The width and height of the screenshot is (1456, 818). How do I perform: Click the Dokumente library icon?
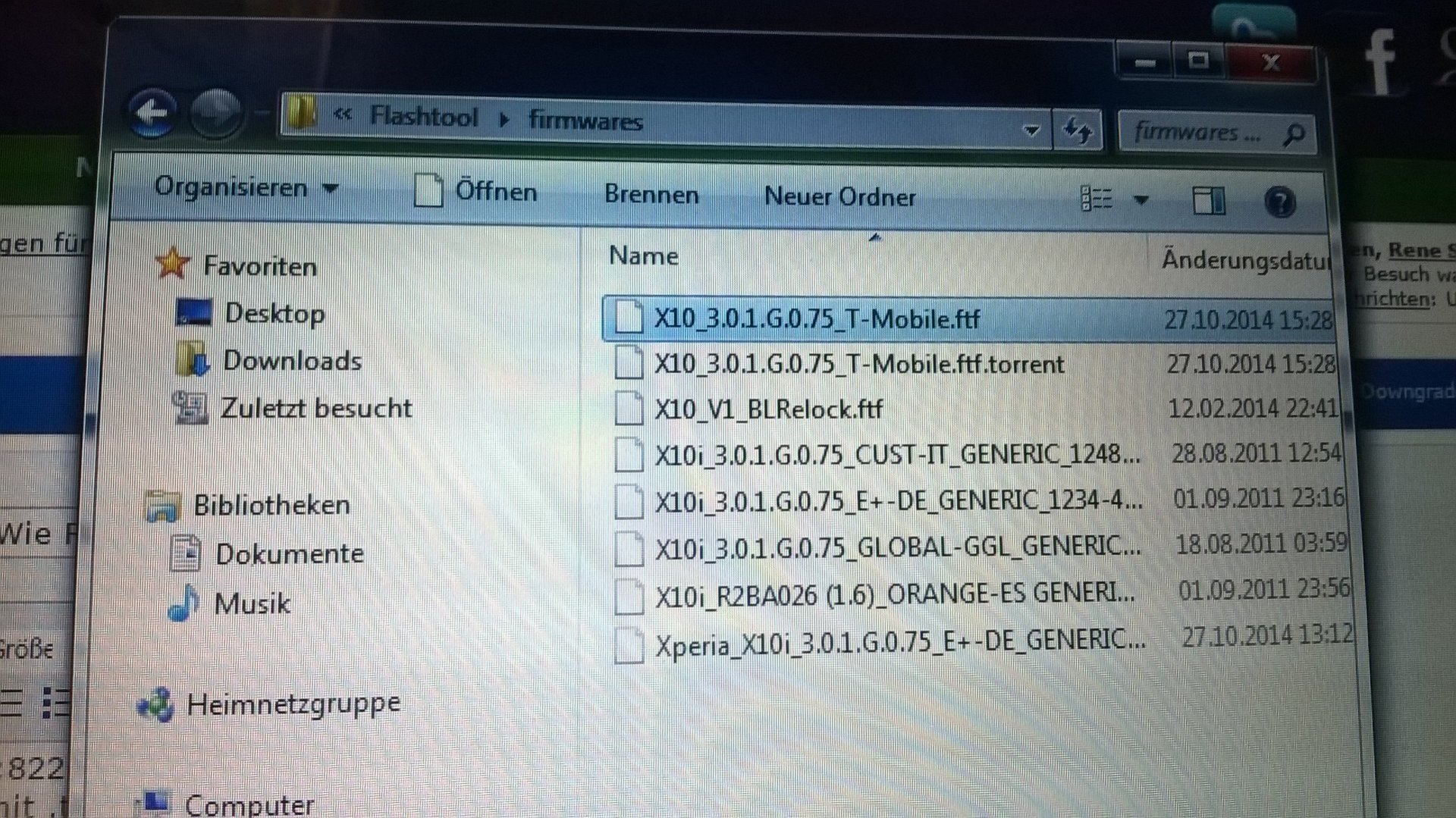pyautogui.click(x=186, y=553)
